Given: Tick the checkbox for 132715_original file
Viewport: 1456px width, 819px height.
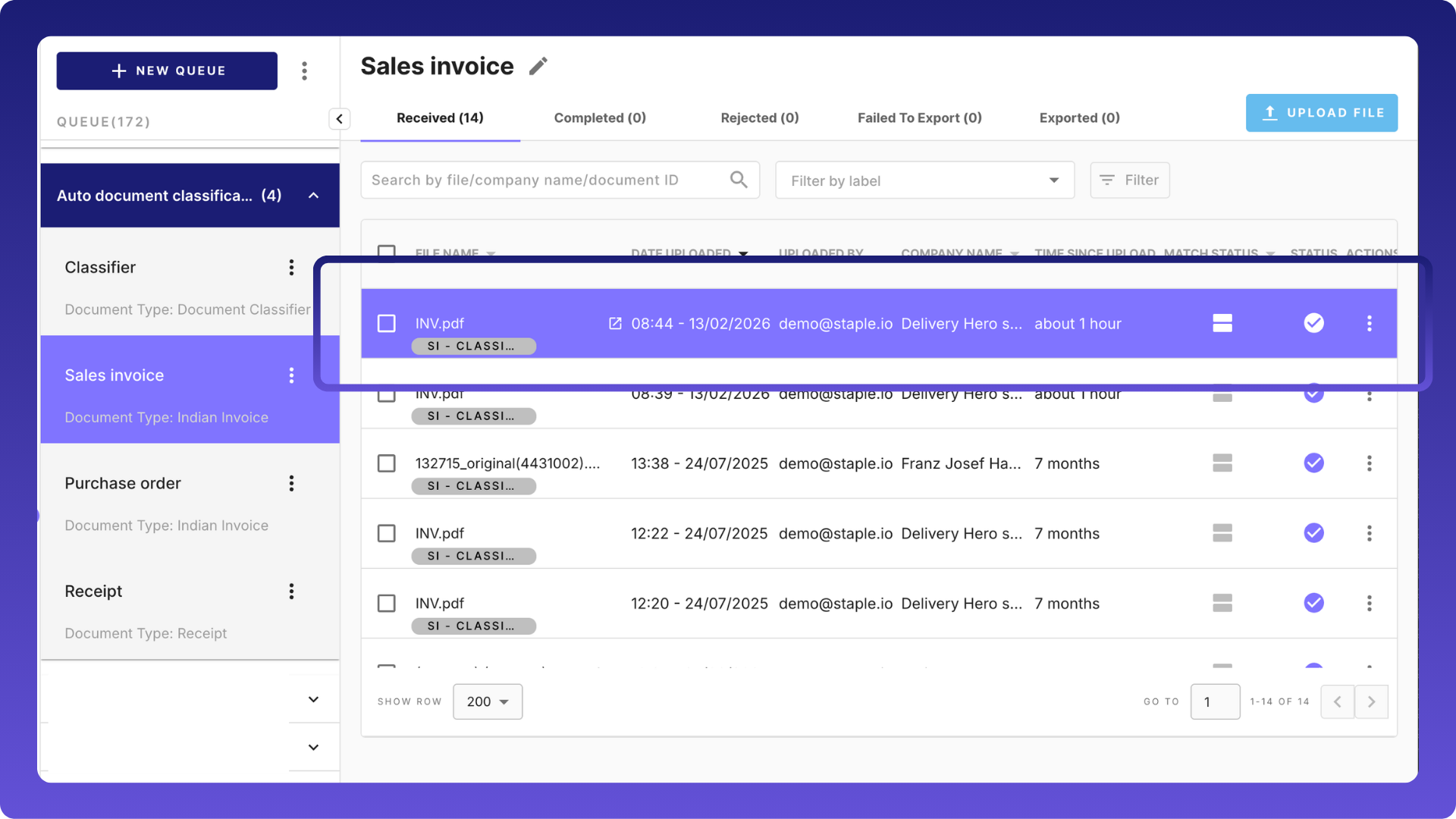Looking at the screenshot, I should [x=387, y=463].
